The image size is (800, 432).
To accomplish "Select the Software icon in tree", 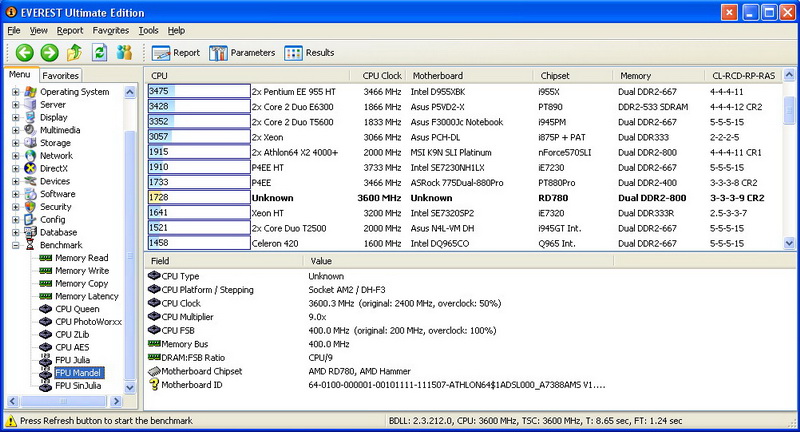I will pos(31,194).
